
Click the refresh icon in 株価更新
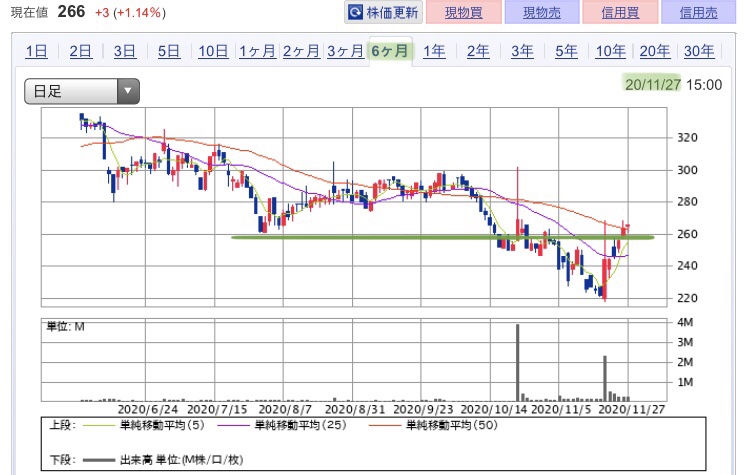(356, 12)
